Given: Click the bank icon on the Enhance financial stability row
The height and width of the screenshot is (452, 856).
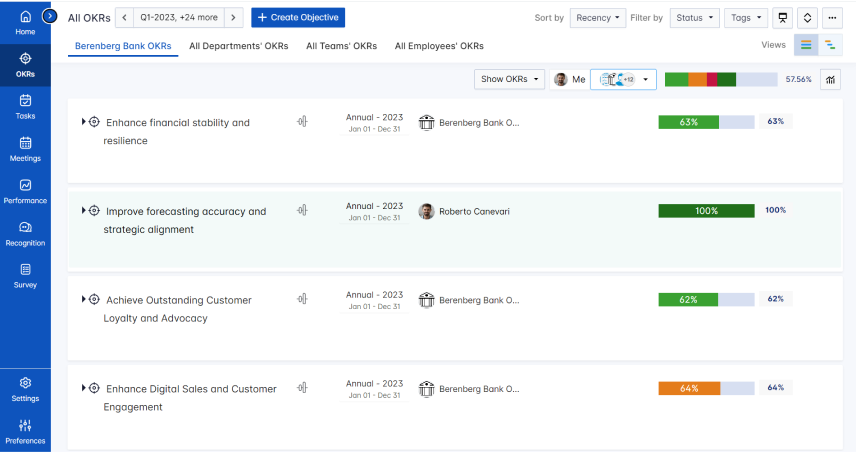Looking at the screenshot, I should 426,122.
